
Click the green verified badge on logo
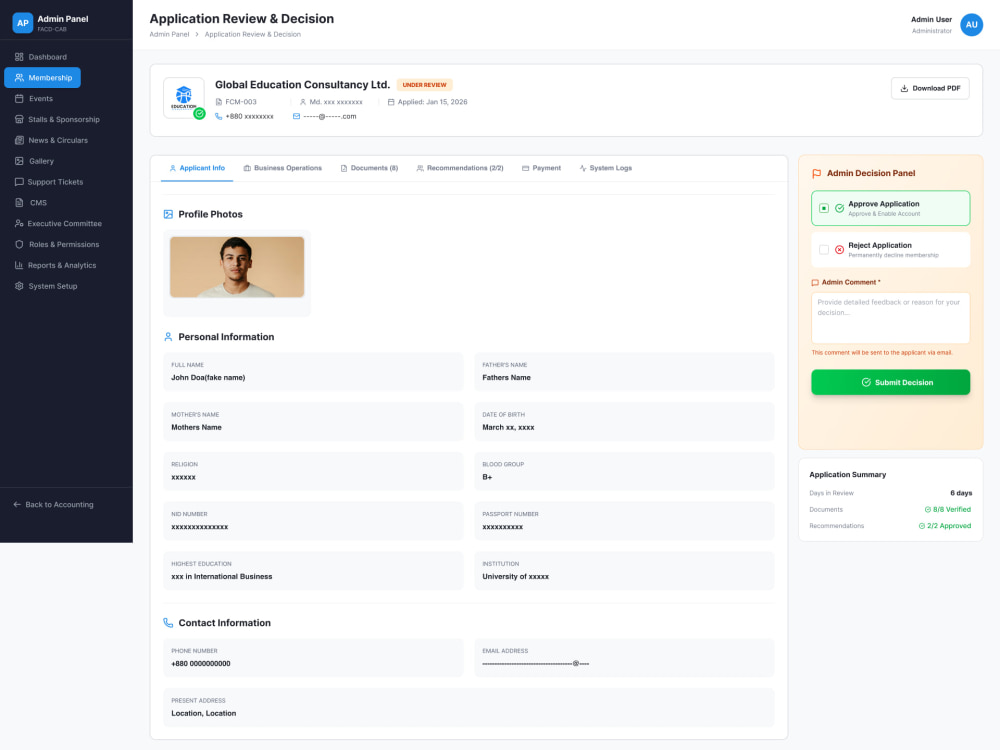[x=200, y=114]
